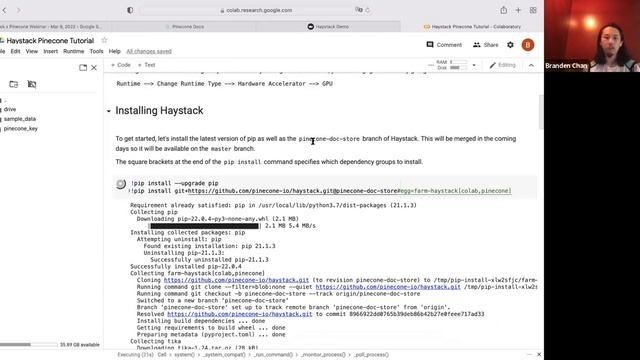Click the disk usage bar in Files panel
The width and height of the screenshot is (640, 360).
(x=29, y=344)
